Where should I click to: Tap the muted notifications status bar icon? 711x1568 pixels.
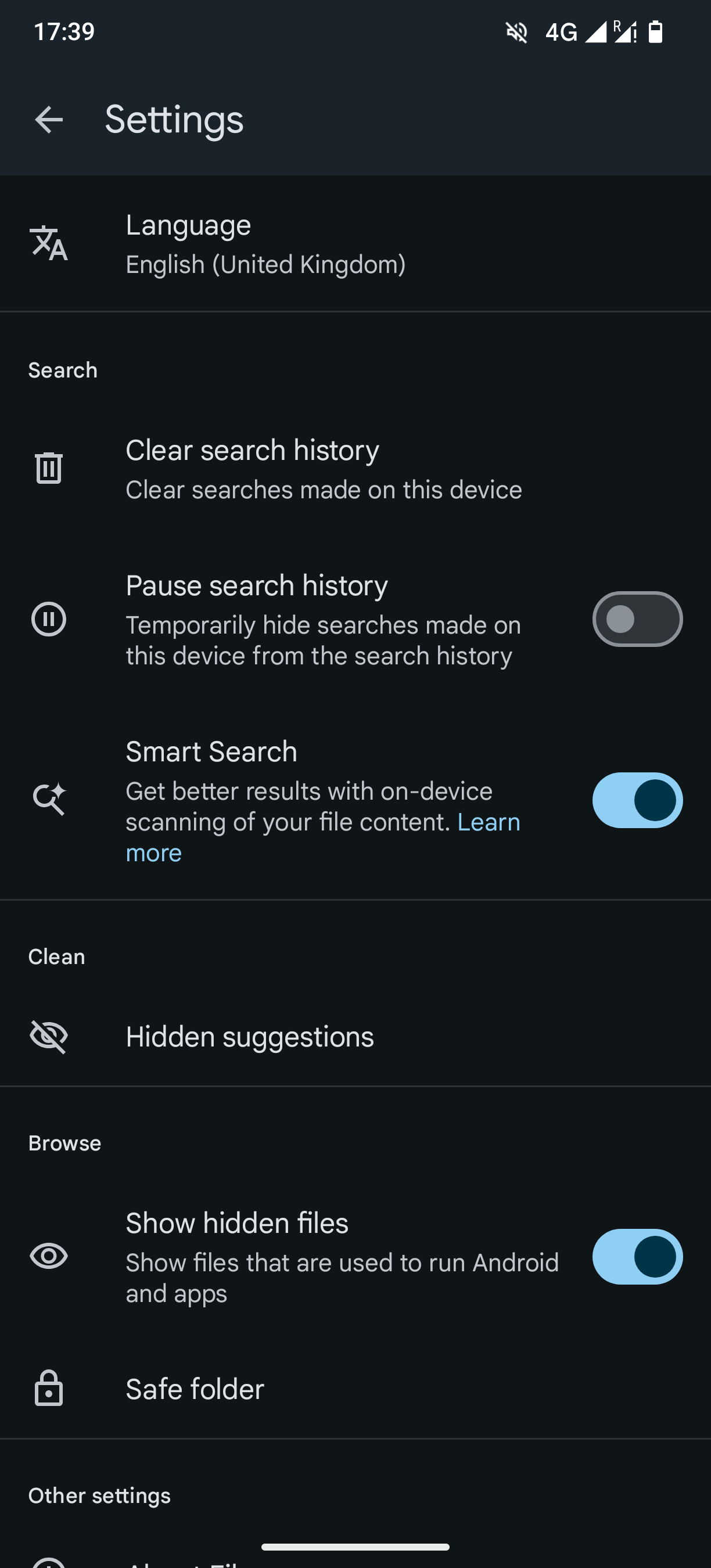coord(516,32)
